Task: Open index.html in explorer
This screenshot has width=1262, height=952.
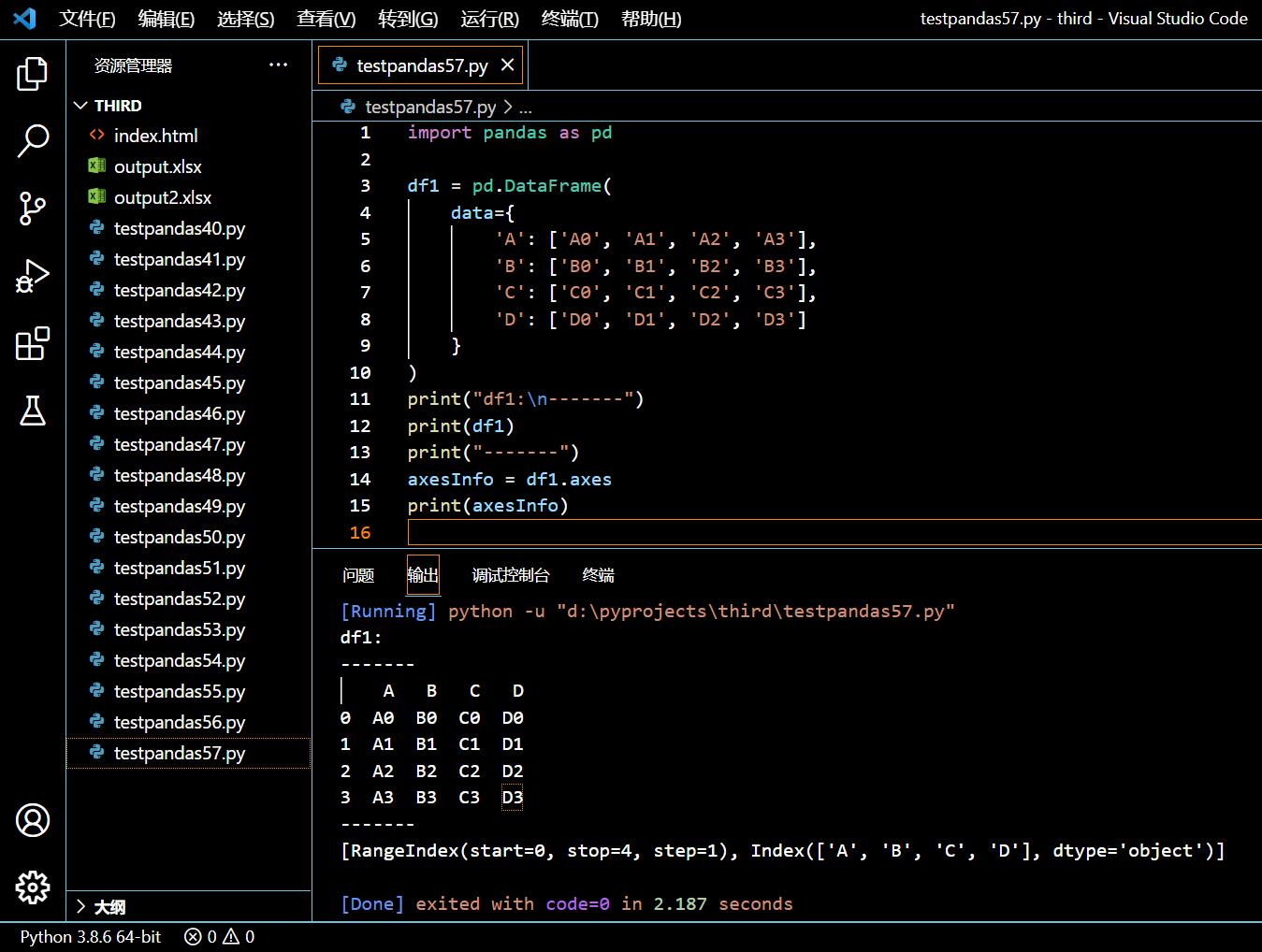Action: click(x=189, y=136)
